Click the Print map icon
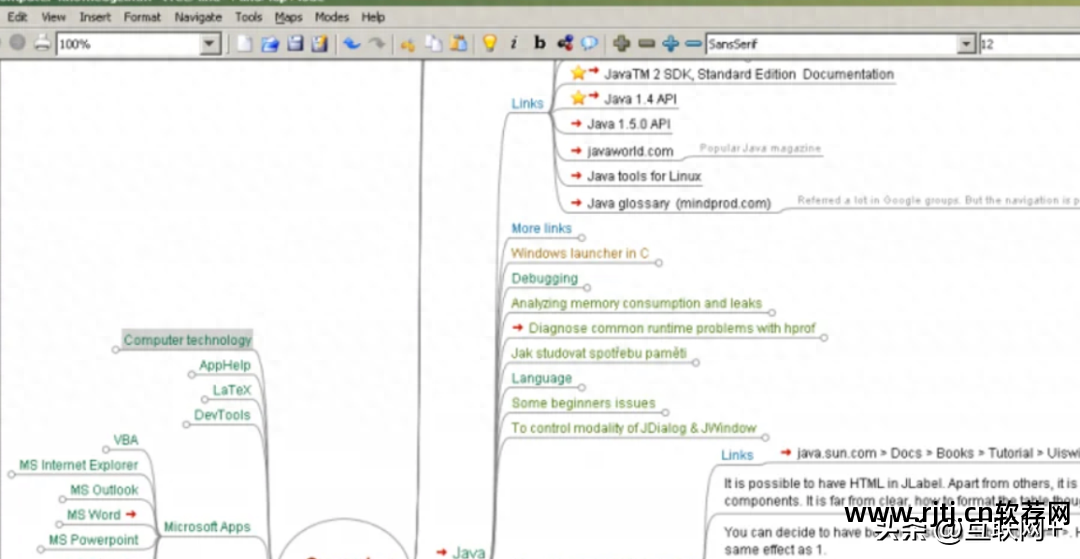This screenshot has width=1080, height=559. (43, 43)
